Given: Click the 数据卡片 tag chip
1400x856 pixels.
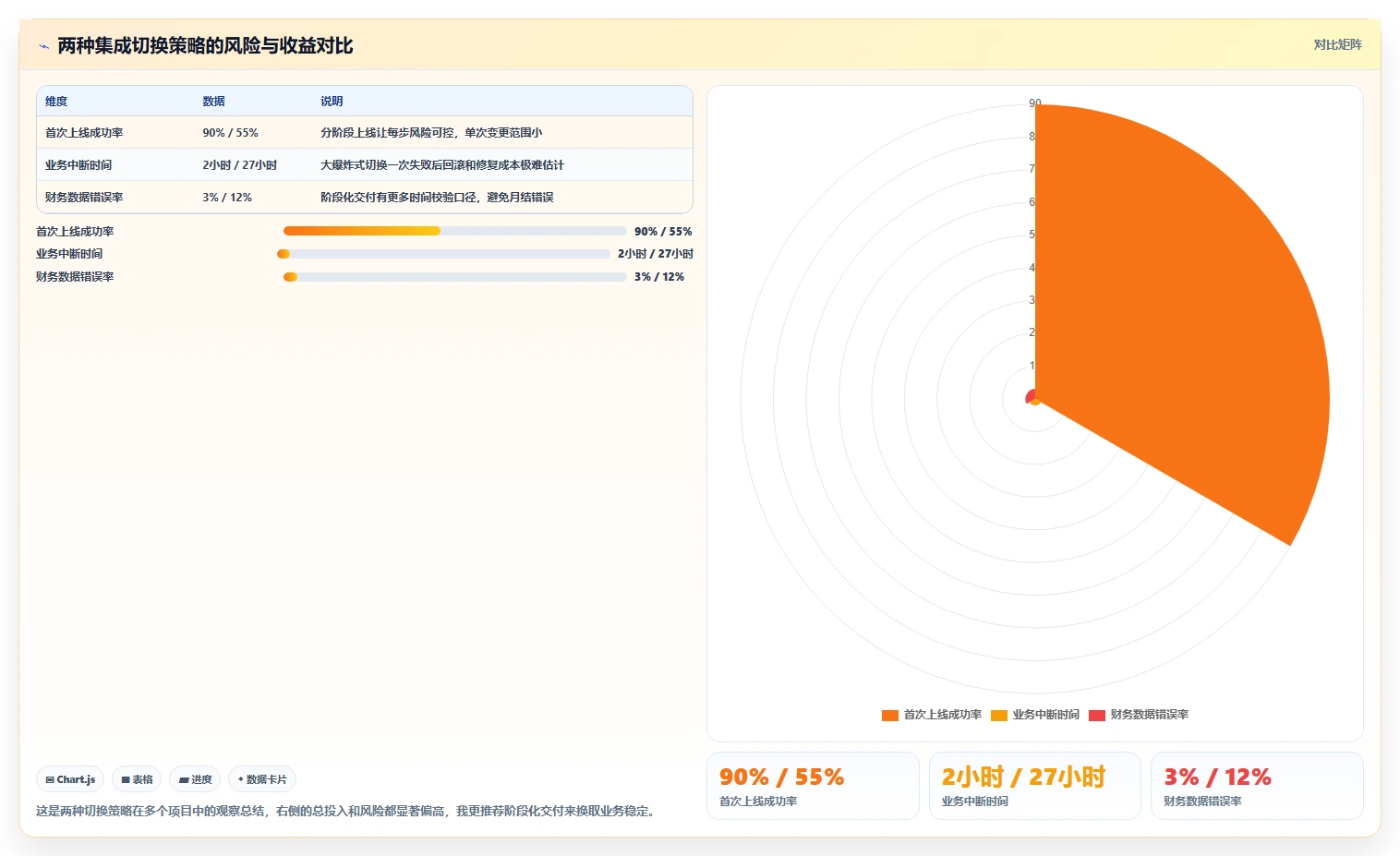Looking at the screenshot, I should pyautogui.click(x=262, y=779).
